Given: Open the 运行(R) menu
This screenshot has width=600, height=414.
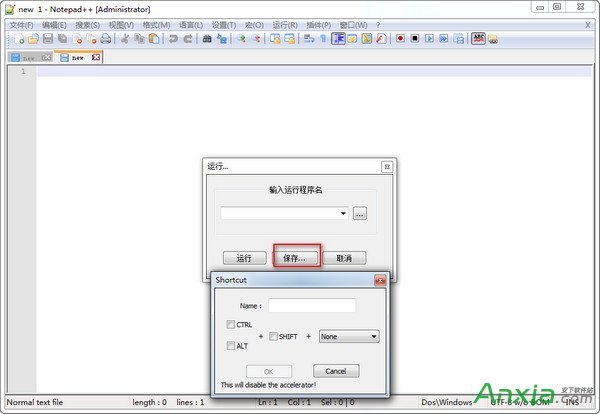Looking at the screenshot, I should [x=285, y=25].
